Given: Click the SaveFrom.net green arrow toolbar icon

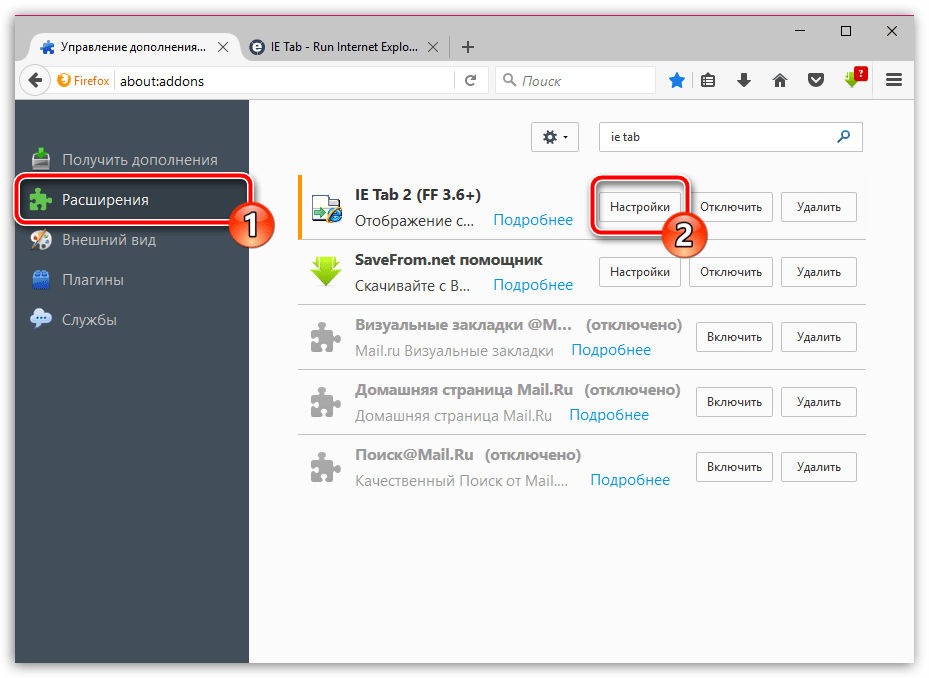Looking at the screenshot, I should pyautogui.click(x=855, y=79).
